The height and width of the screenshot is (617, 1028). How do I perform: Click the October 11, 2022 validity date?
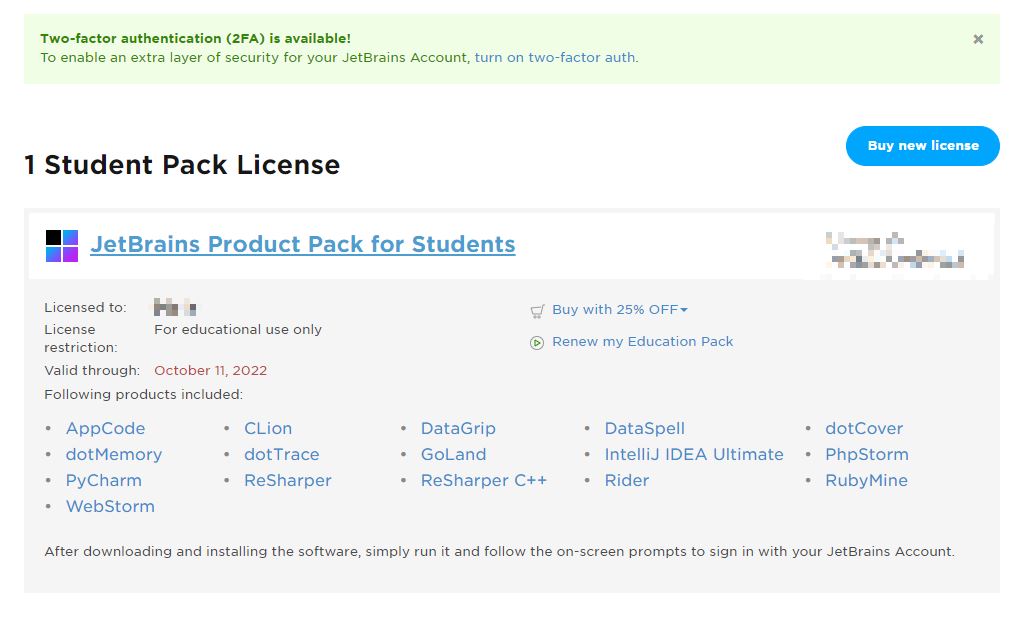(x=210, y=370)
